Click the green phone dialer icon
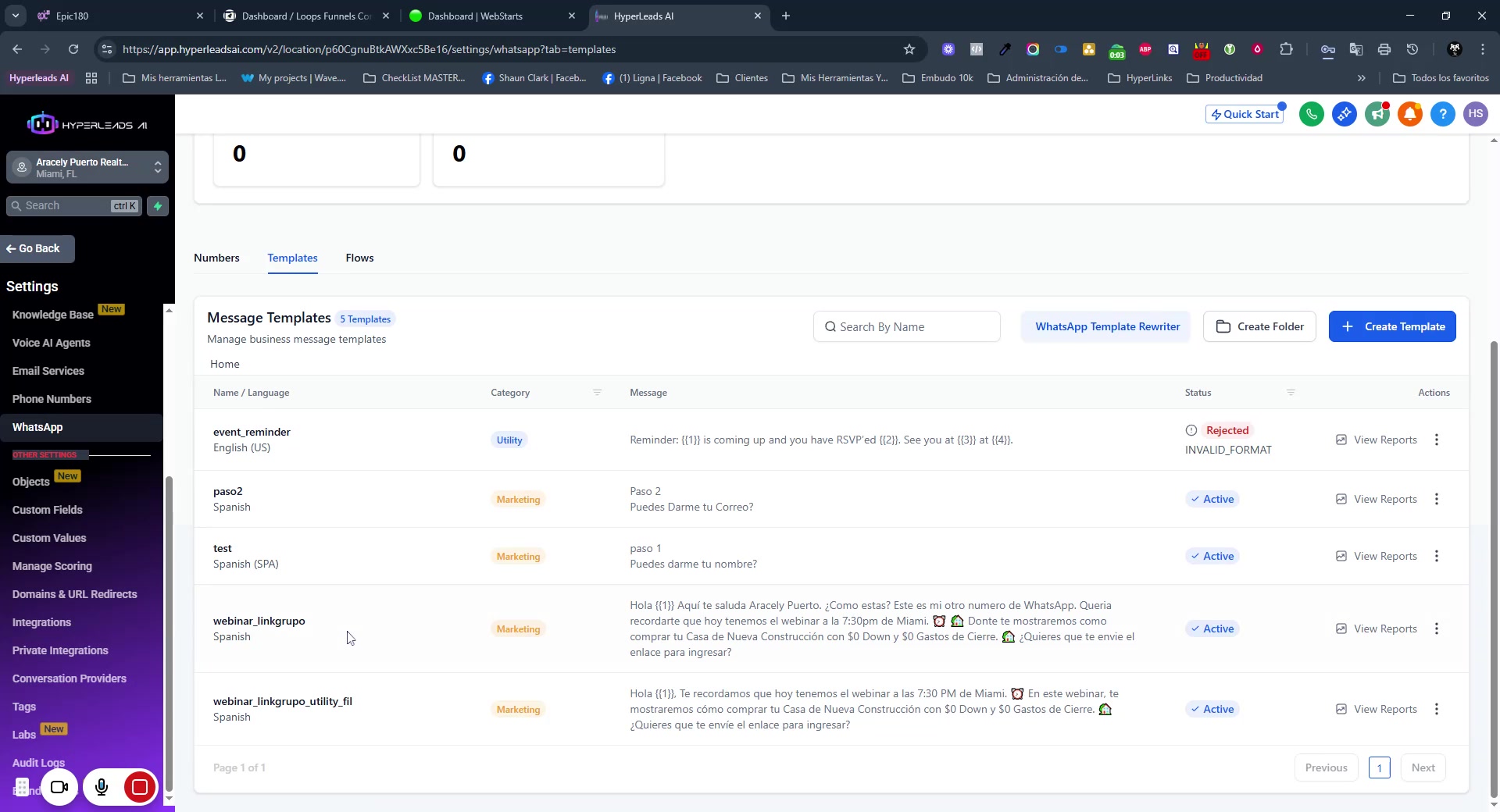The image size is (1500, 812). coord(1311,114)
